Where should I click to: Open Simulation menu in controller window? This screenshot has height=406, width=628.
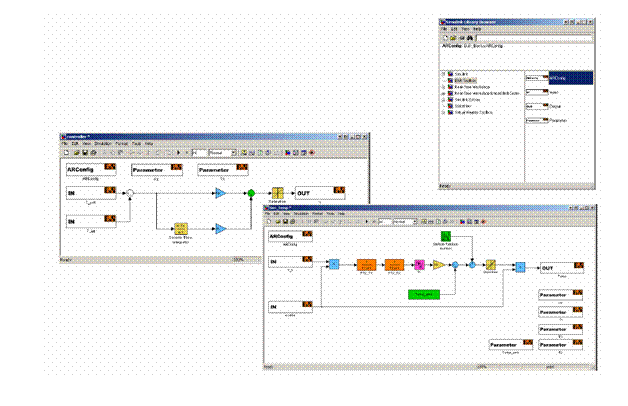103,143
